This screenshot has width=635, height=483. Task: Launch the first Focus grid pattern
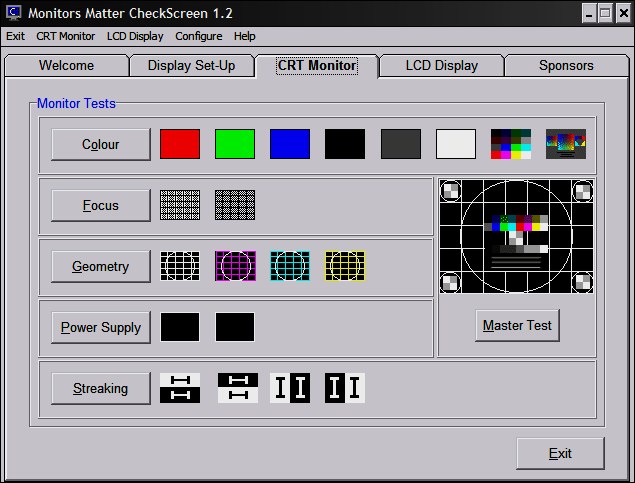click(x=180, y=205)
